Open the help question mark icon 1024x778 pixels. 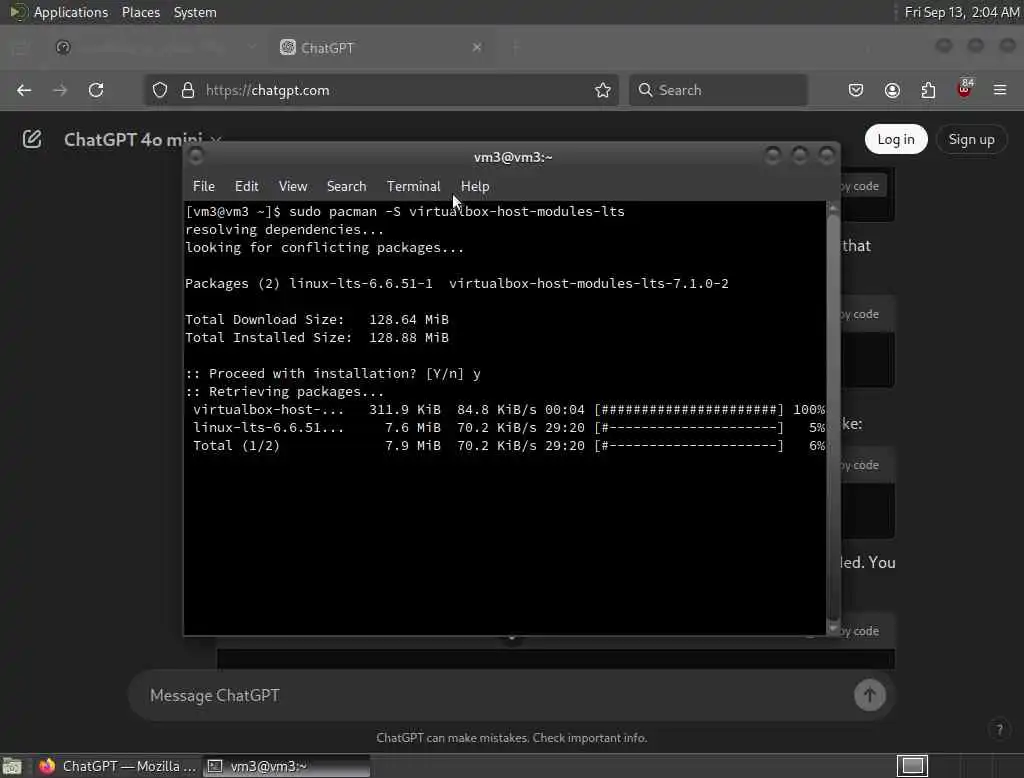coord(999,730)
